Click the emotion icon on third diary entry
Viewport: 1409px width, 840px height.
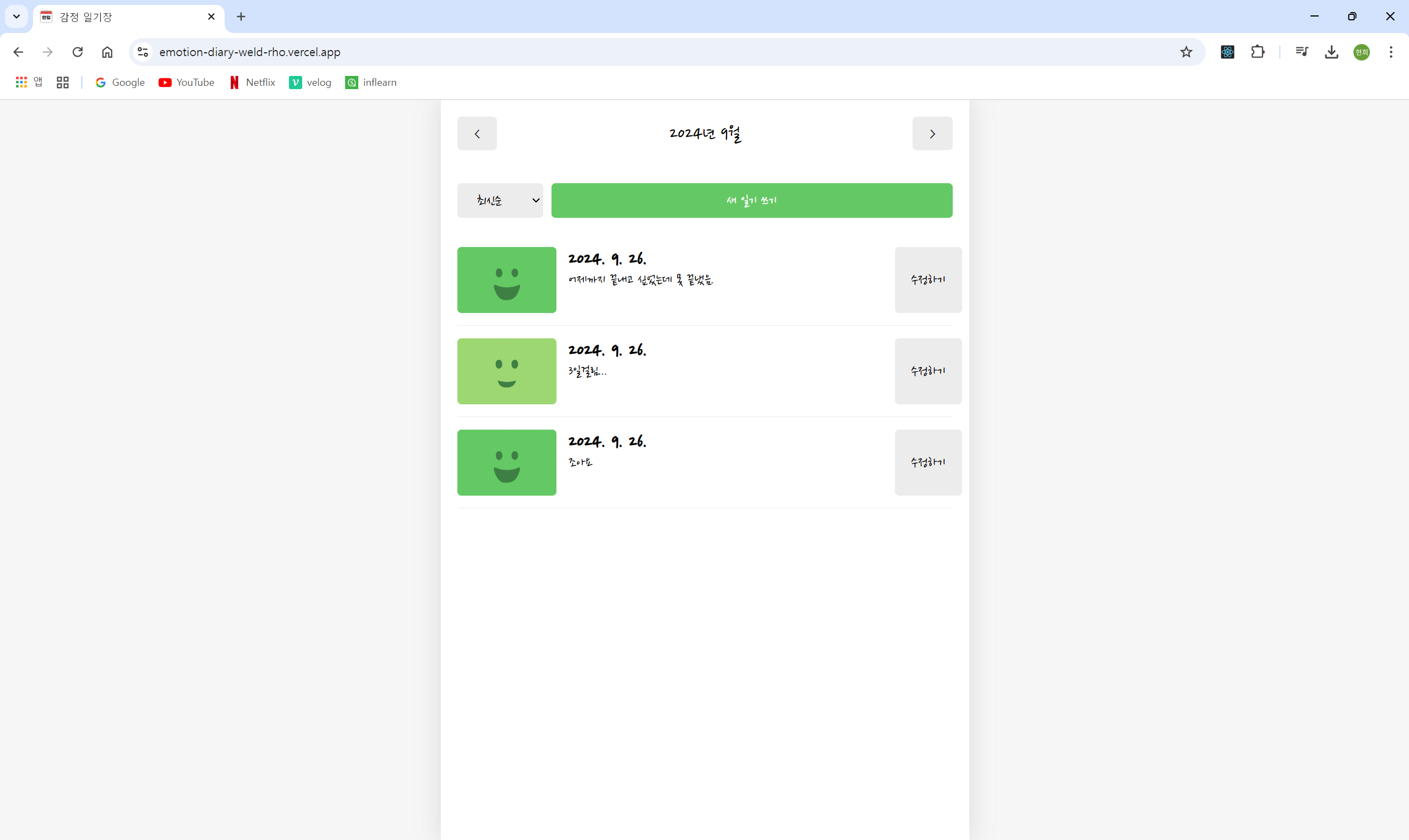[507, 462]
